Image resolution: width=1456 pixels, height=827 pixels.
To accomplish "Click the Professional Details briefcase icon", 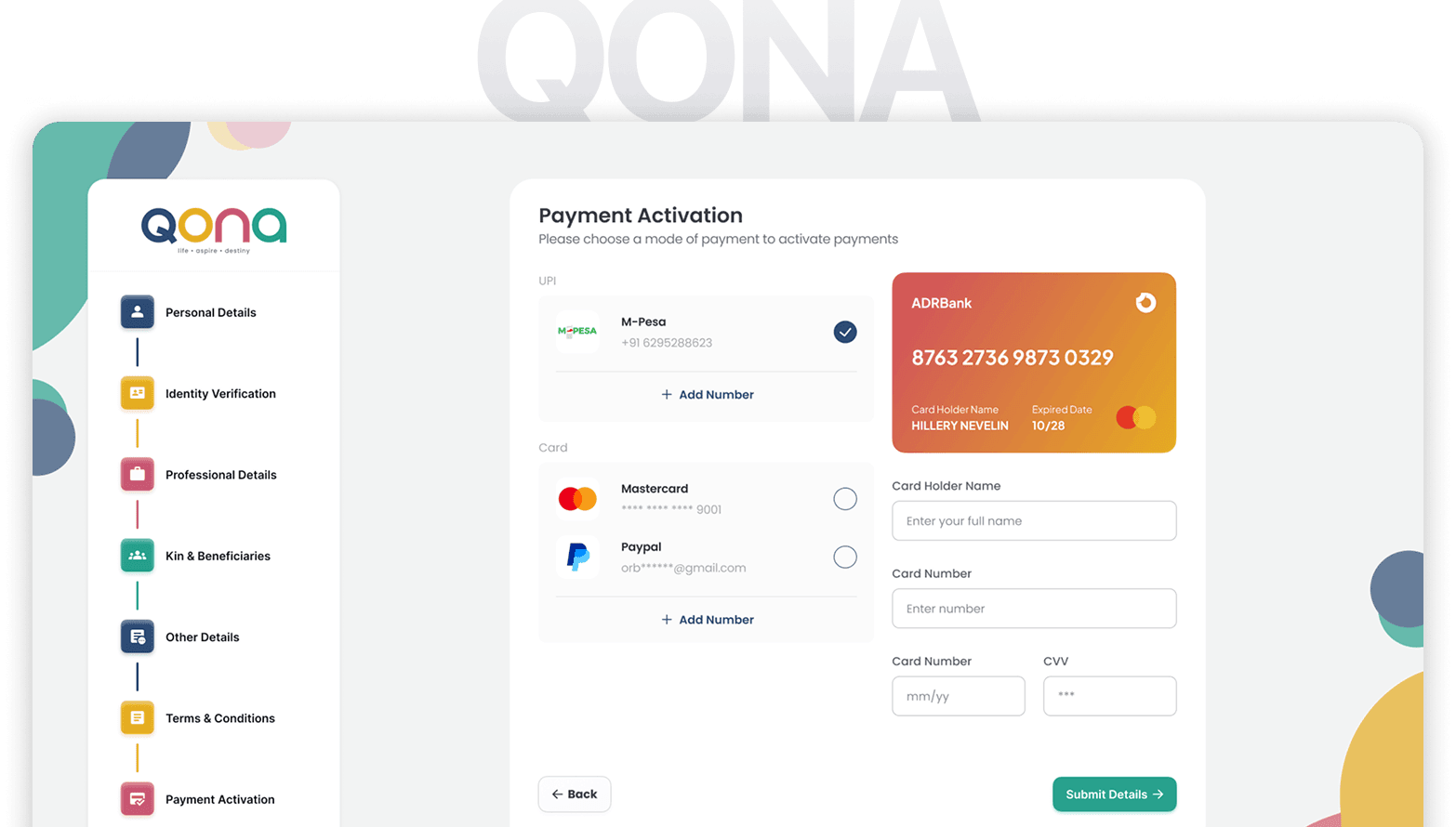I will pos(138,474).
